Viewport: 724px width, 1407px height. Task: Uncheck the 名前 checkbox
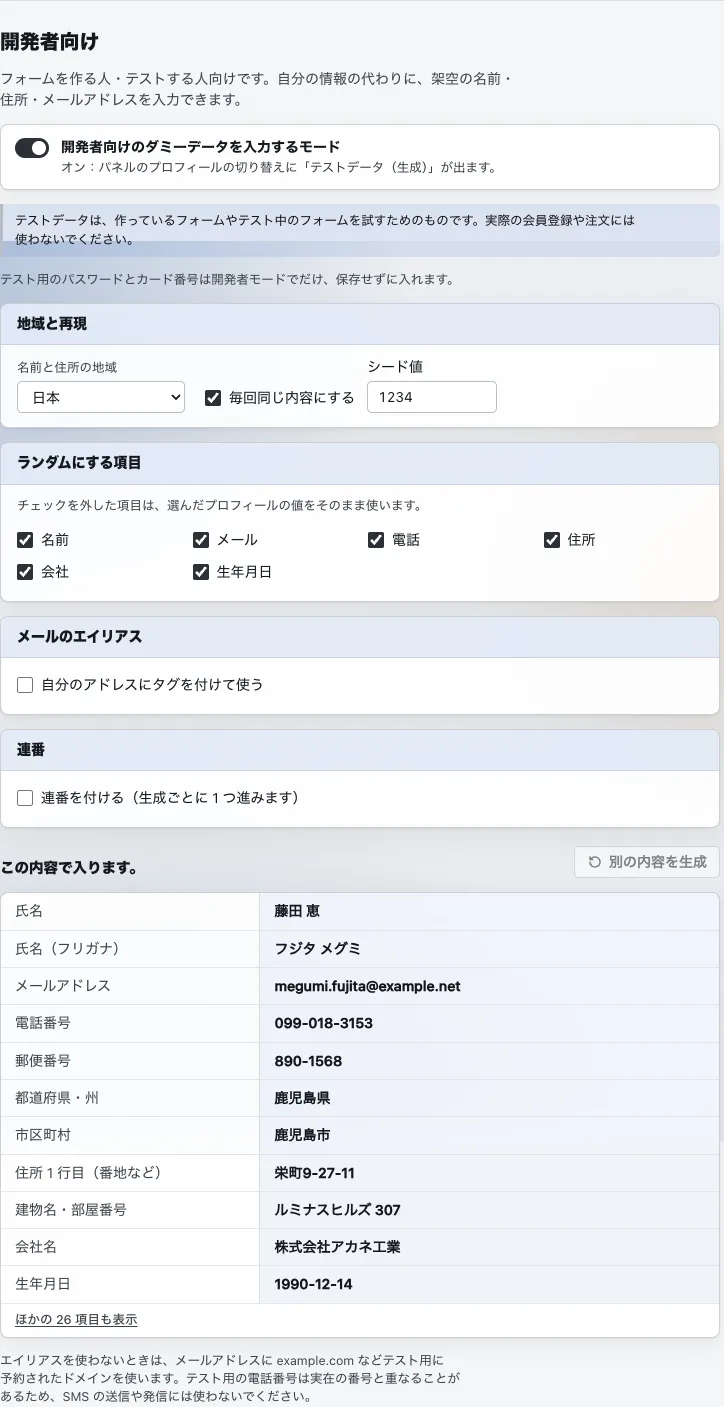pos(25,540)
